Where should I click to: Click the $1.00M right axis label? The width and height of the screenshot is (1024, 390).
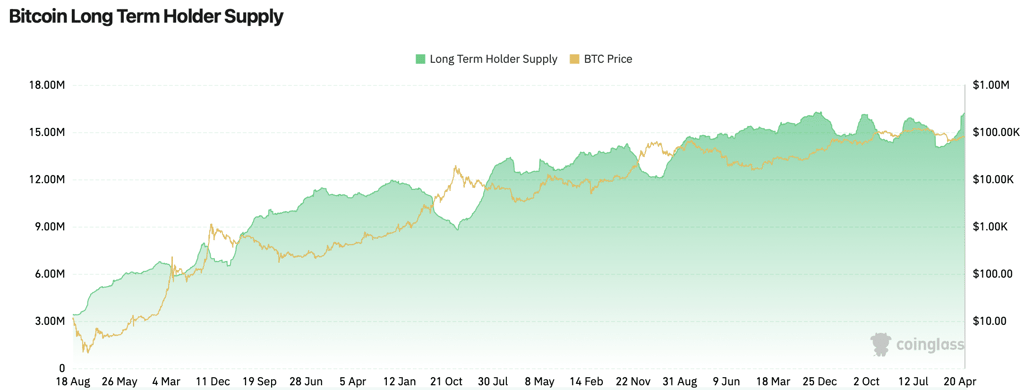point(991,86)
